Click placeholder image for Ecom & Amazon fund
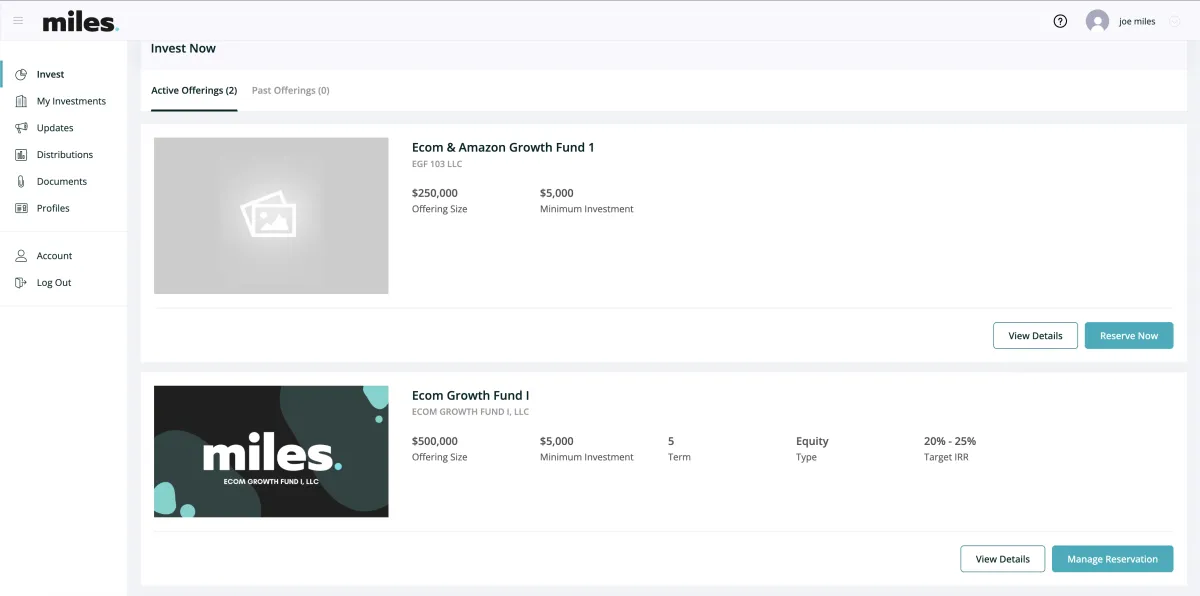This screenshot has height=596, width=1200. [x=271, y=216]
